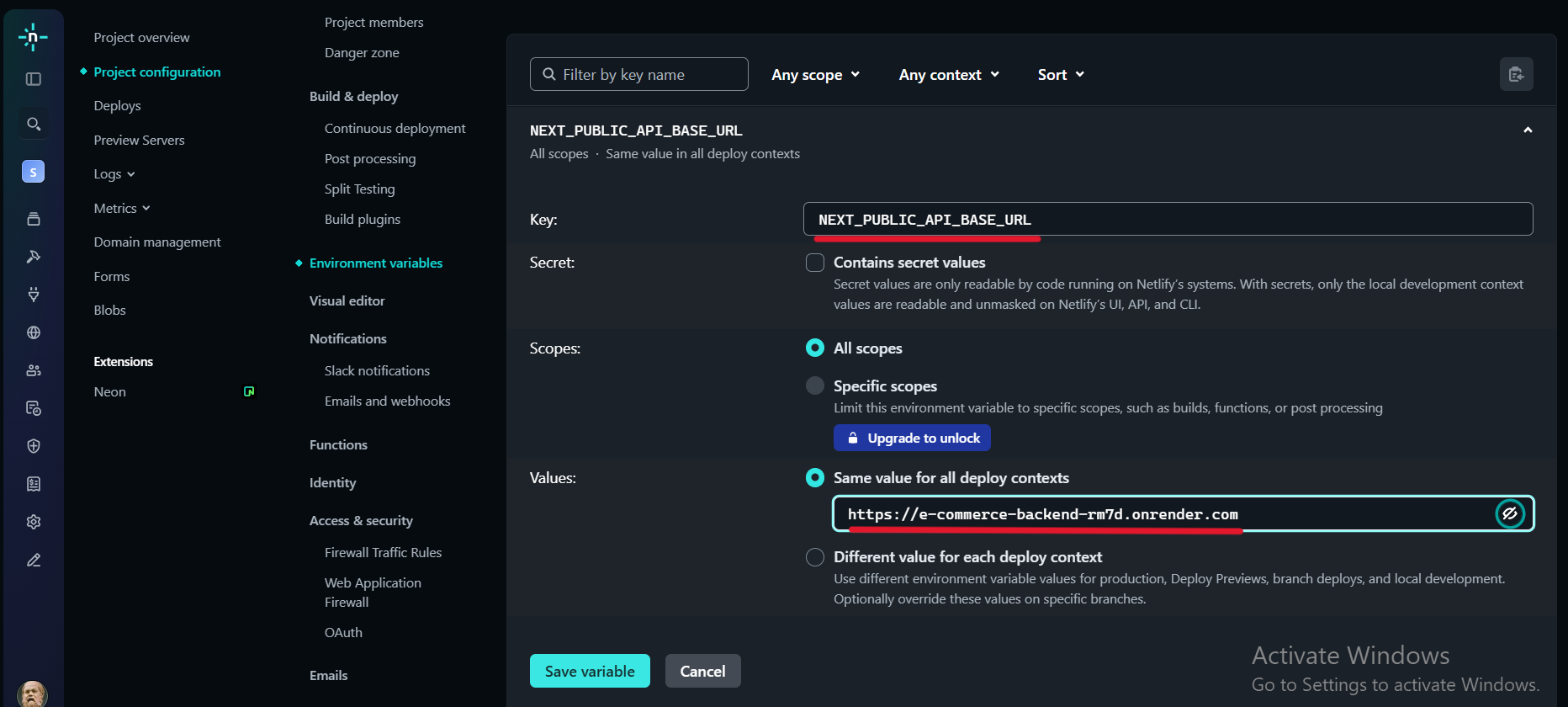Enable Contains secret values checkbox

click(x=815, y=263)
